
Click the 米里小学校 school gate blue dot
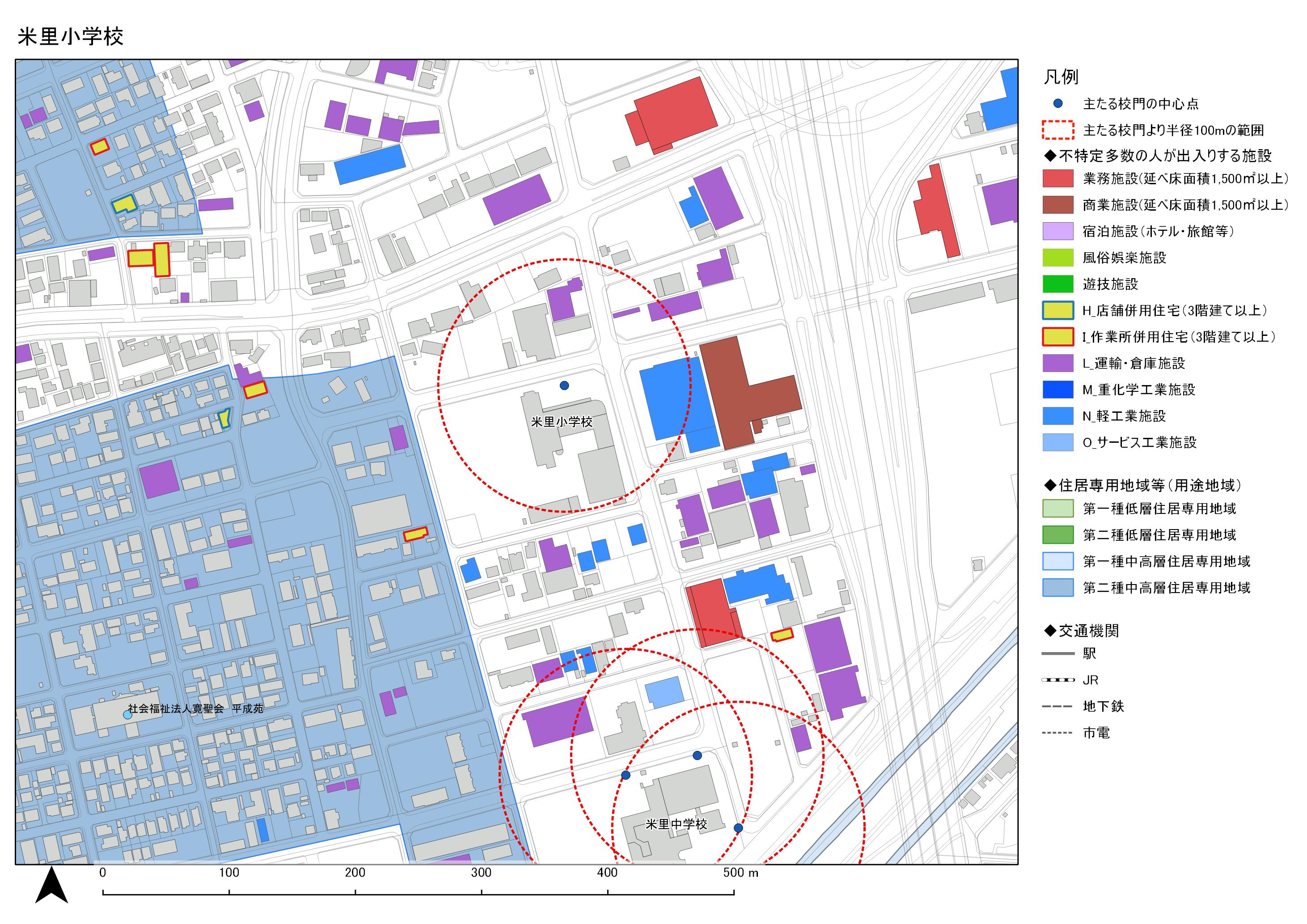point(564,386)
